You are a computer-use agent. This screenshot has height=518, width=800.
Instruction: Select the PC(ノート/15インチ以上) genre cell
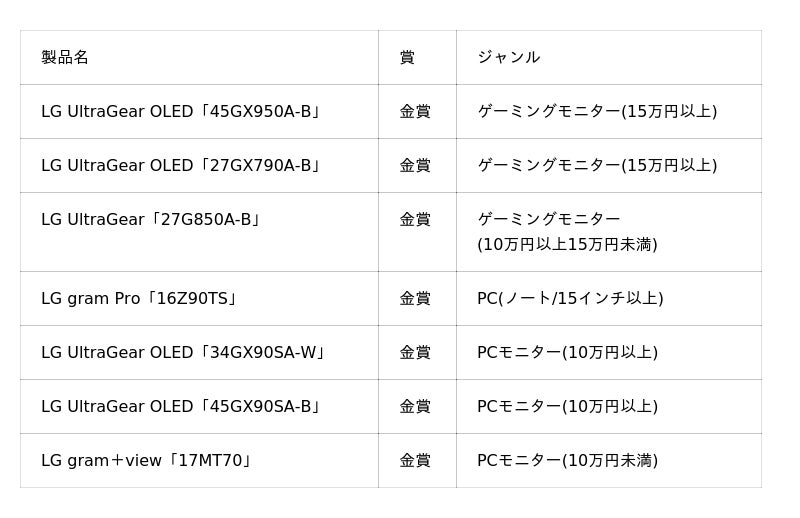pyautogui.click(x=570, y=298)
